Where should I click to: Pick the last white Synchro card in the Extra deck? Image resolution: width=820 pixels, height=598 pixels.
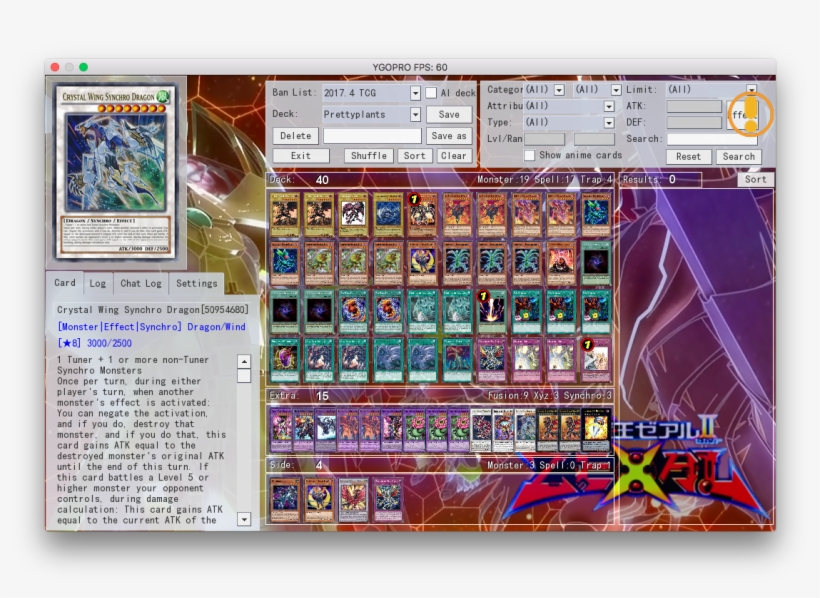pyautogui.click(x=525, y=430)
